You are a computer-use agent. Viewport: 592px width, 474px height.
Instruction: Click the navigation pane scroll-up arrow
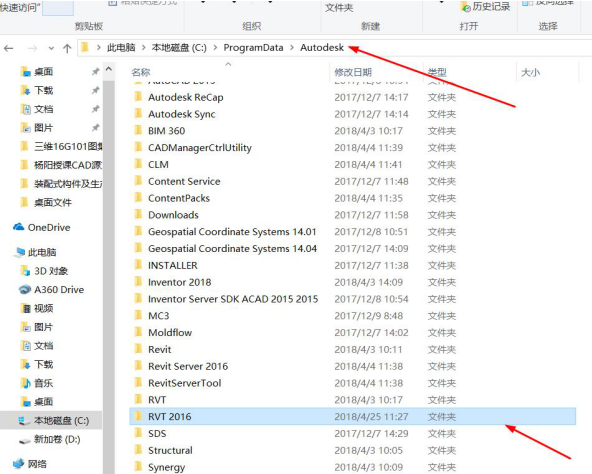(109, 69)
